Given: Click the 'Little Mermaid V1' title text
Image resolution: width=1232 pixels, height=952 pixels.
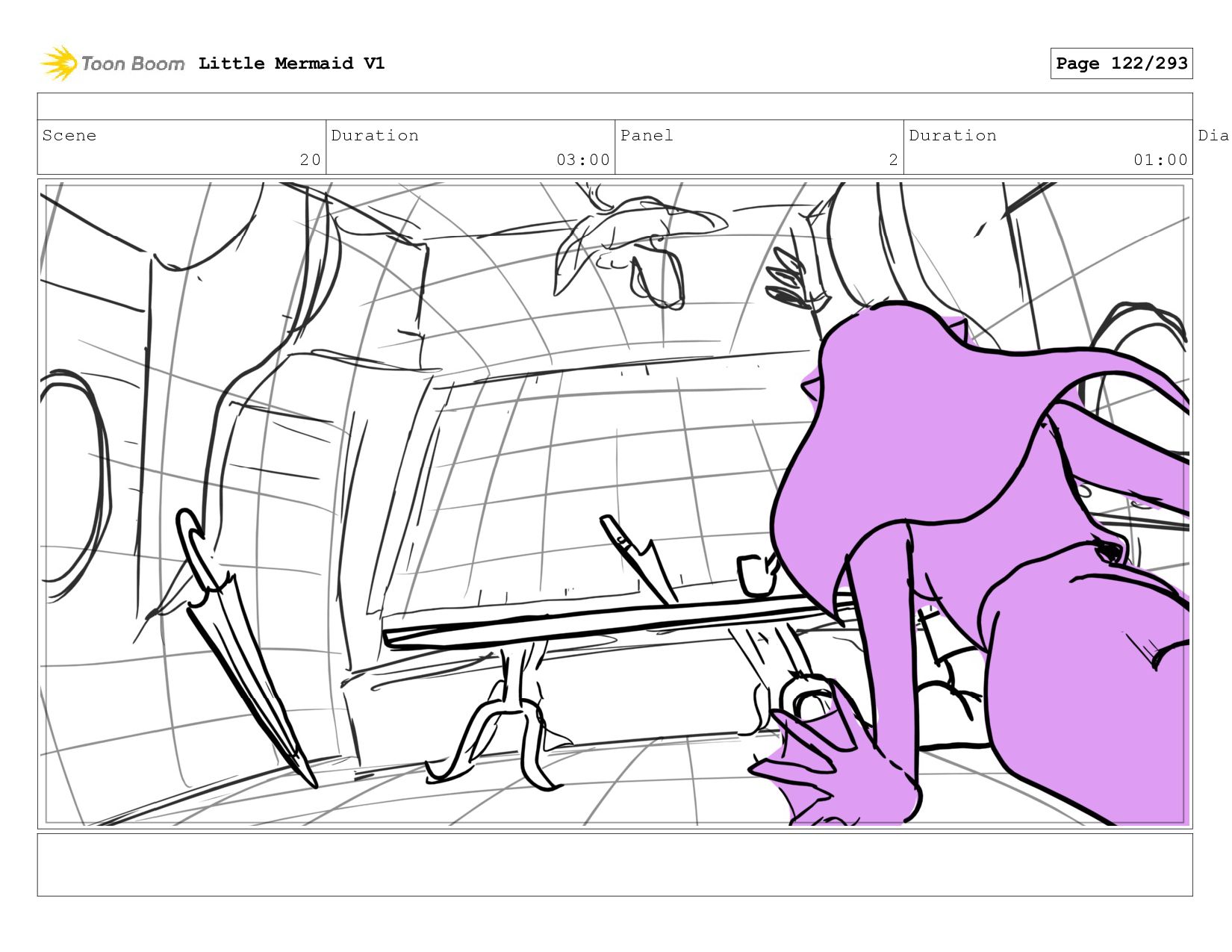Looking at the screenshot, I should click(291, 63).
